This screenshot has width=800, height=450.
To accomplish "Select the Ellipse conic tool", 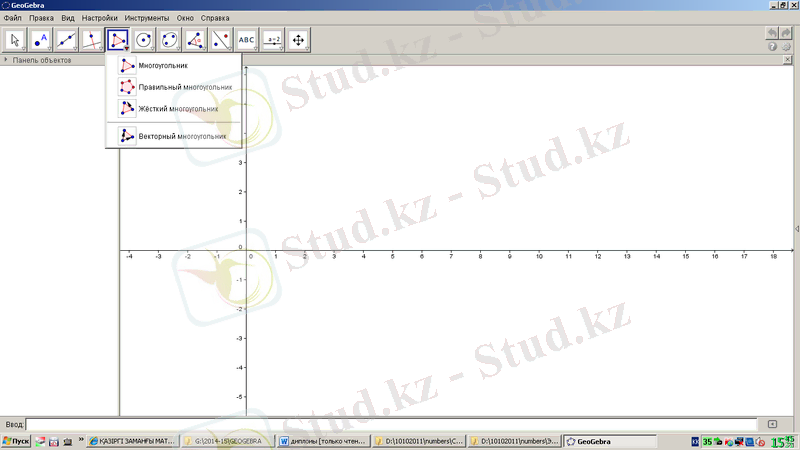I will click(x=169, y=40).
